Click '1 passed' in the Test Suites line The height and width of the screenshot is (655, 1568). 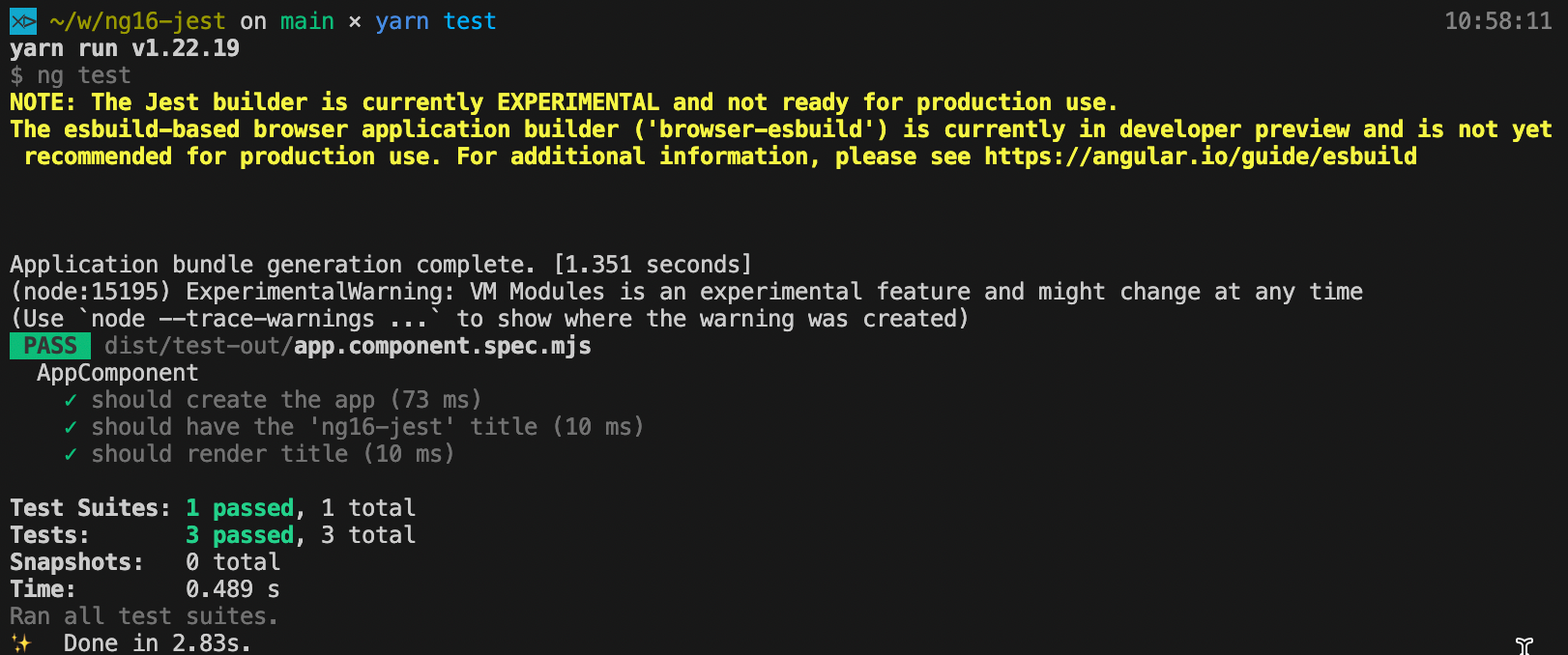[x=240, y=508]
